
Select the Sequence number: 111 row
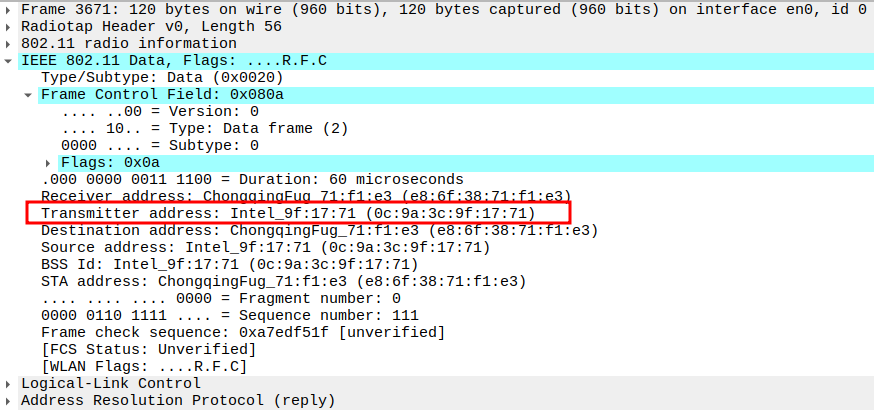[220, 315]
